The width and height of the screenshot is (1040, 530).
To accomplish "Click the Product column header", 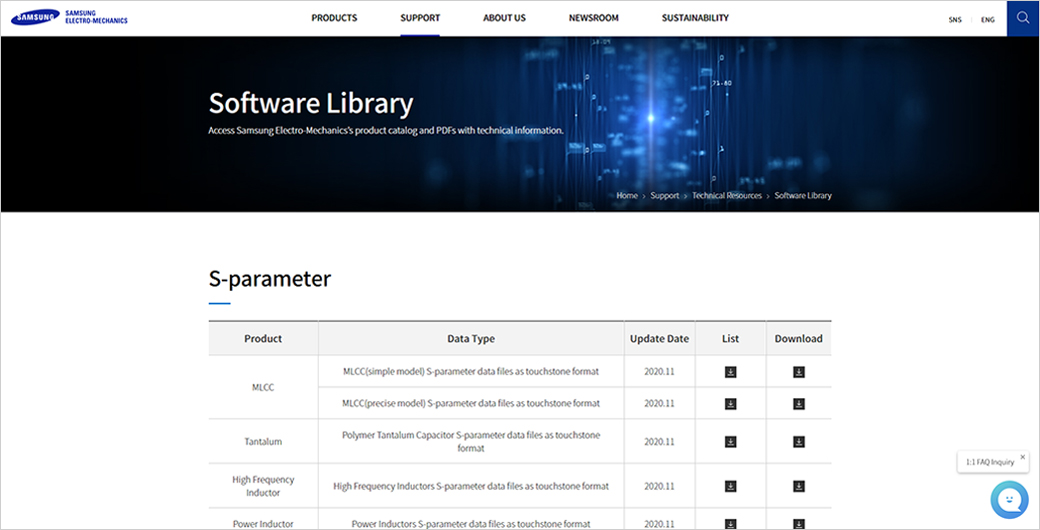I will 263,338.
